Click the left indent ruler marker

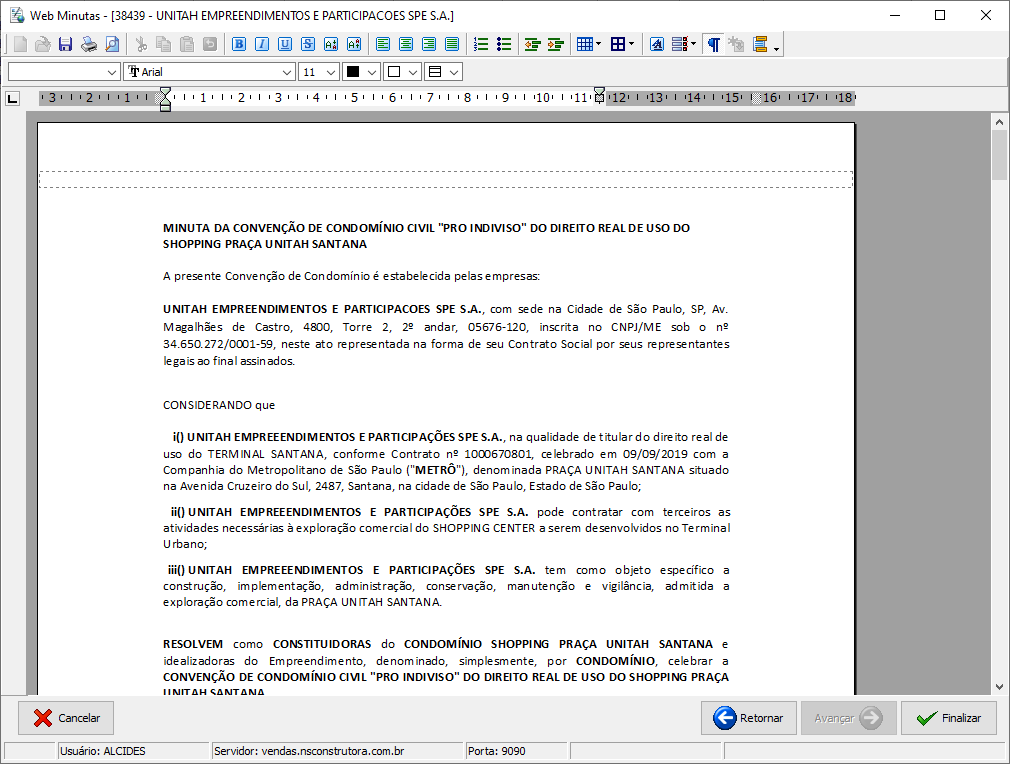(165, 100)
